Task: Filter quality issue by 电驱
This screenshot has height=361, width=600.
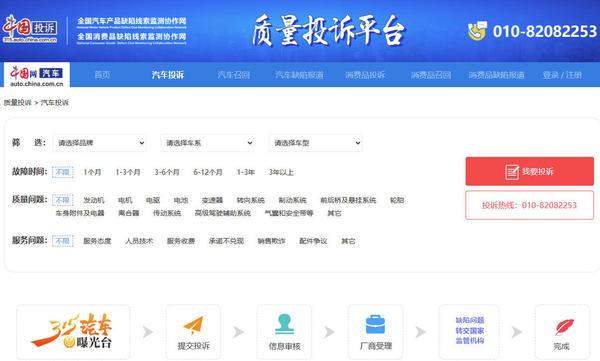Action: click(x=153, y=200)
